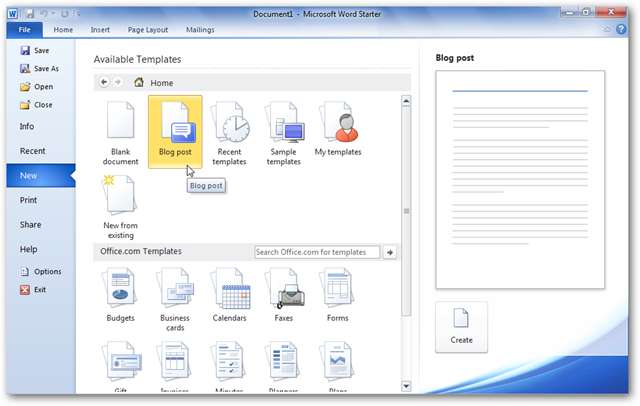Open the Faxes template category
Screen dimensions: 640x406
pyautogui.click(x=284, y=290)
